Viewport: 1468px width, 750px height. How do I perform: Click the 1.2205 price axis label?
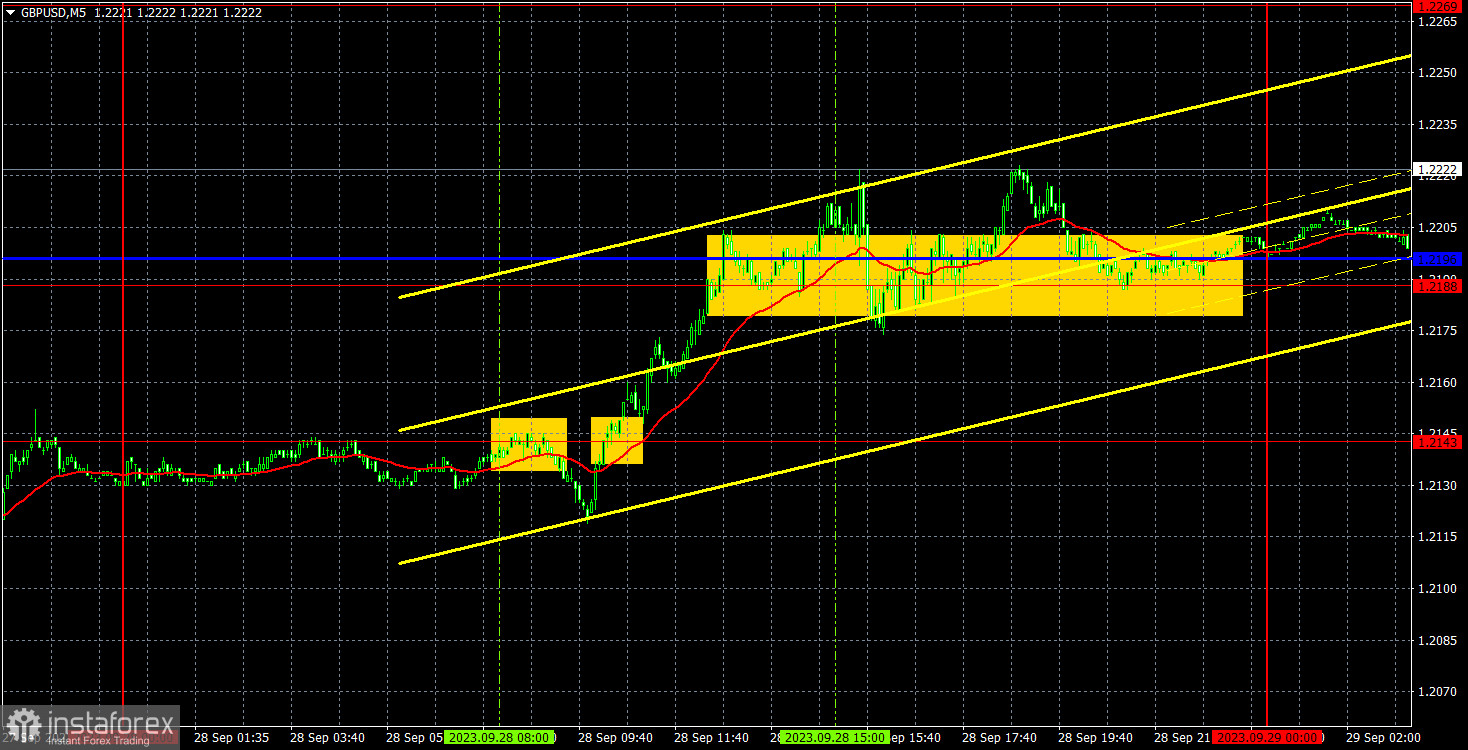pos(1436,228)
